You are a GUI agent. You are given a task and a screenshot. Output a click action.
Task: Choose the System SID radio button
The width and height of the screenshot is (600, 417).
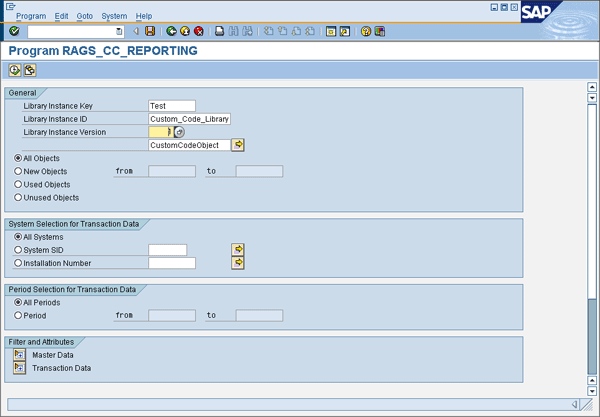(18, 250)
